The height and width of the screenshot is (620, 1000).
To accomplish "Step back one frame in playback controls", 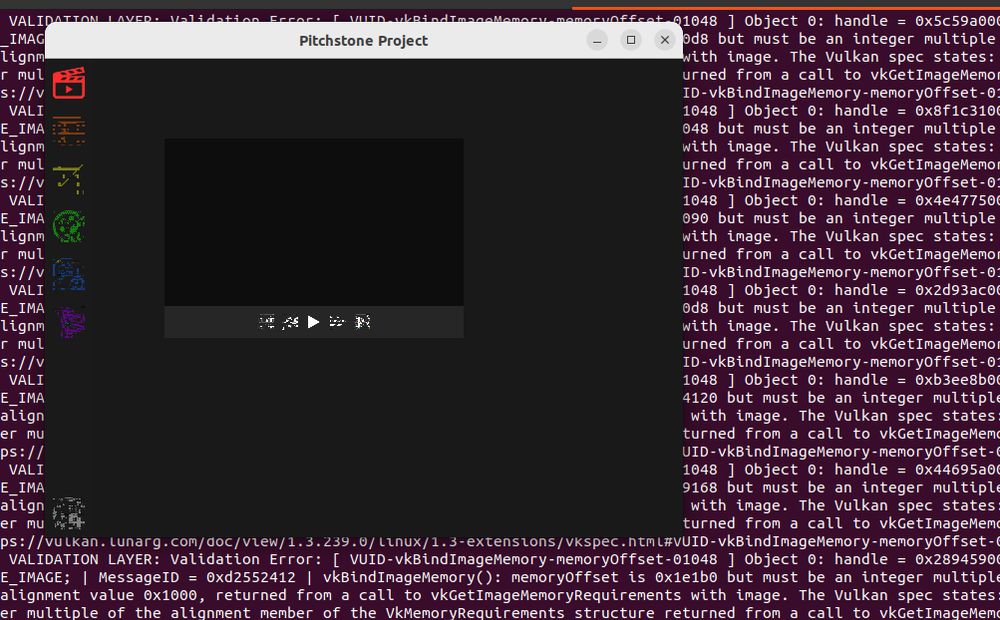I will click(289, 322).
